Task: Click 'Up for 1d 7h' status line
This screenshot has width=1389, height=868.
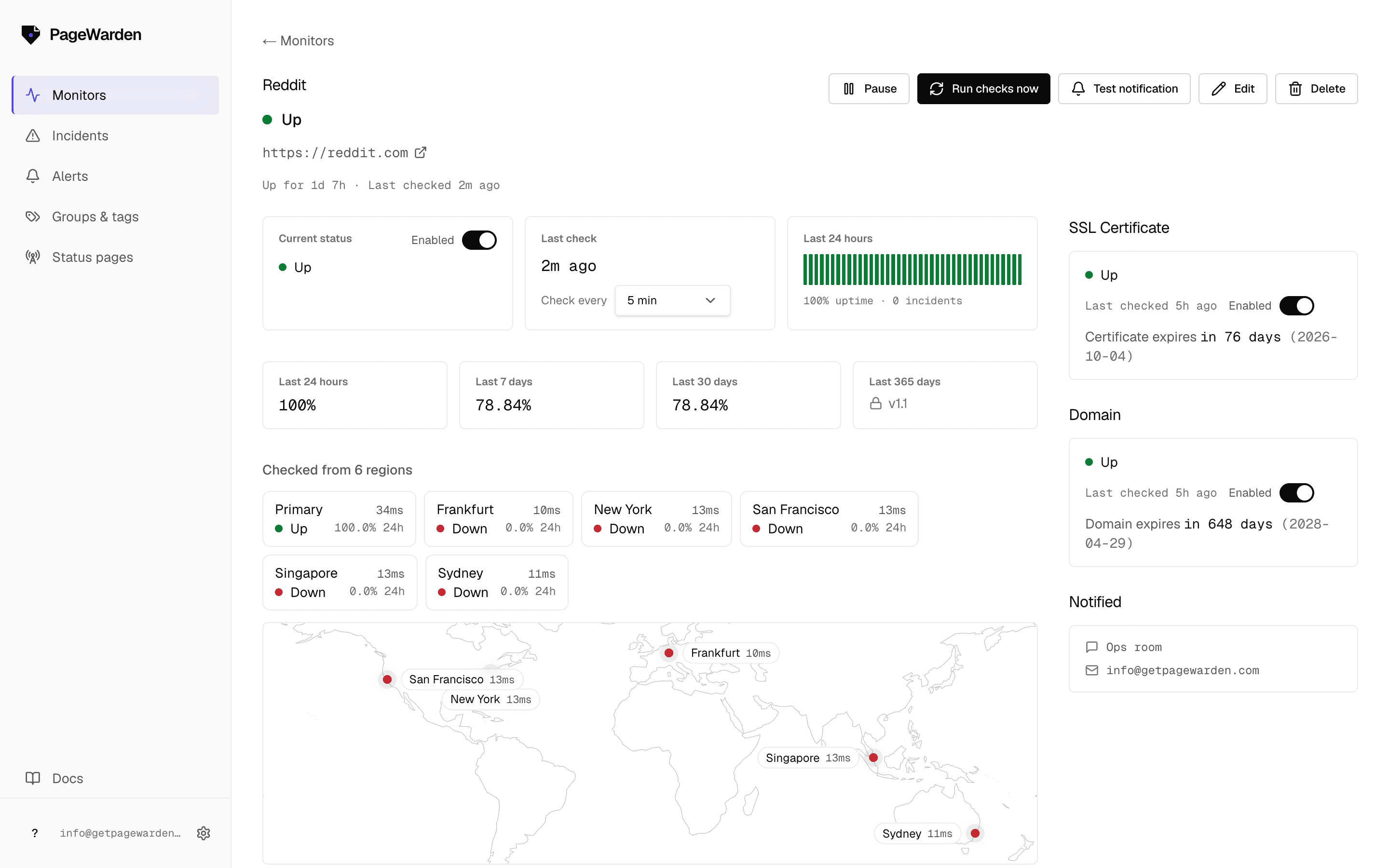Action: pyautogui.click(x=304, y=185)
